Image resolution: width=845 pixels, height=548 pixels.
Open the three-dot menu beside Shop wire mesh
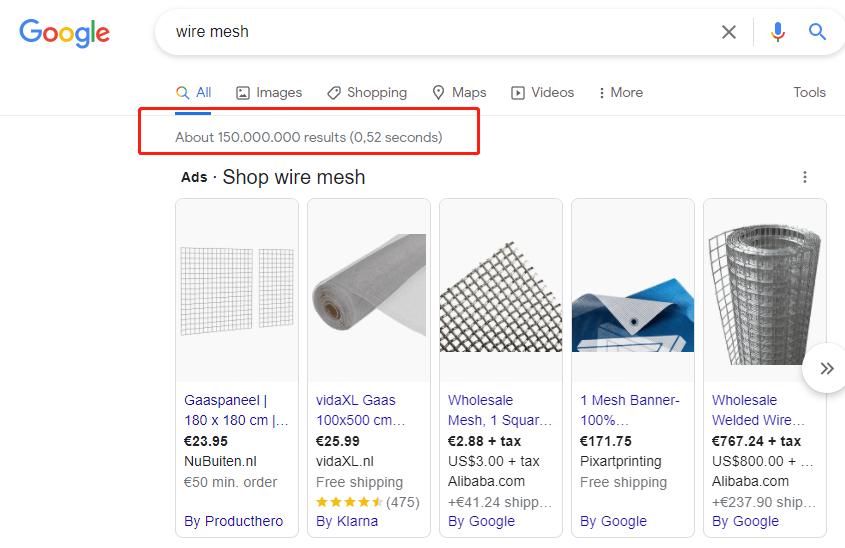(805, 177)
